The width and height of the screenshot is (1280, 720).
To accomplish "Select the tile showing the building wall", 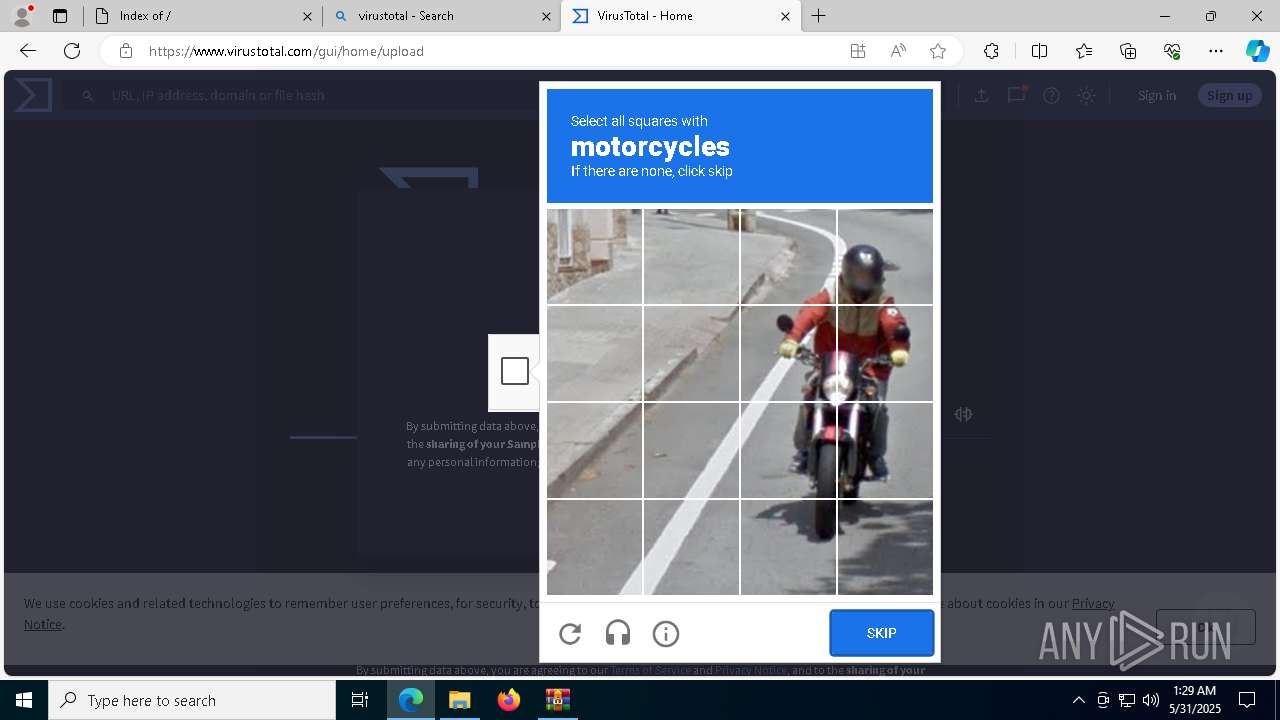I will 594,256.
